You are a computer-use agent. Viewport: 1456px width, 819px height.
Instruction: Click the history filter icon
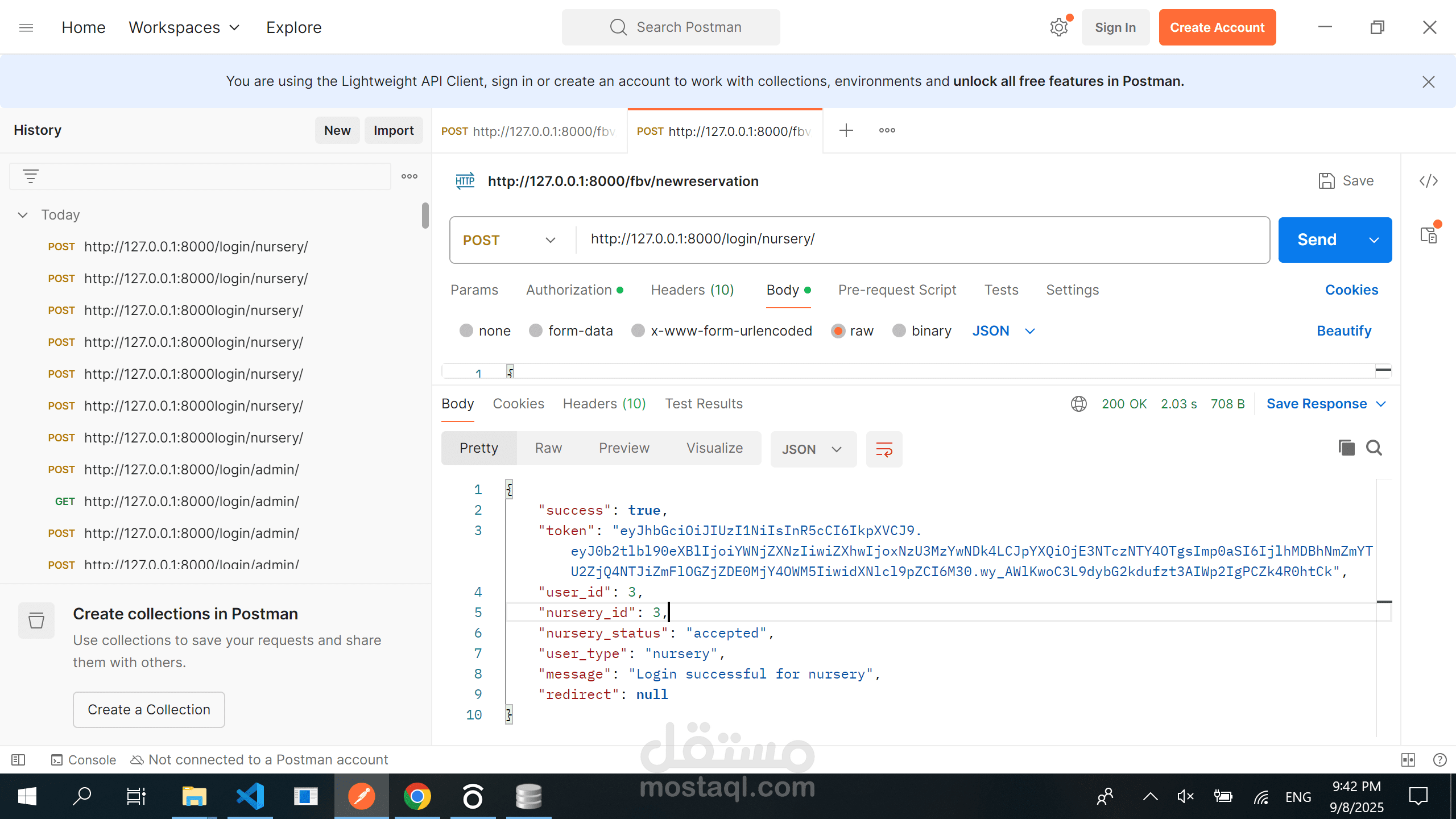tap(31, 176)
